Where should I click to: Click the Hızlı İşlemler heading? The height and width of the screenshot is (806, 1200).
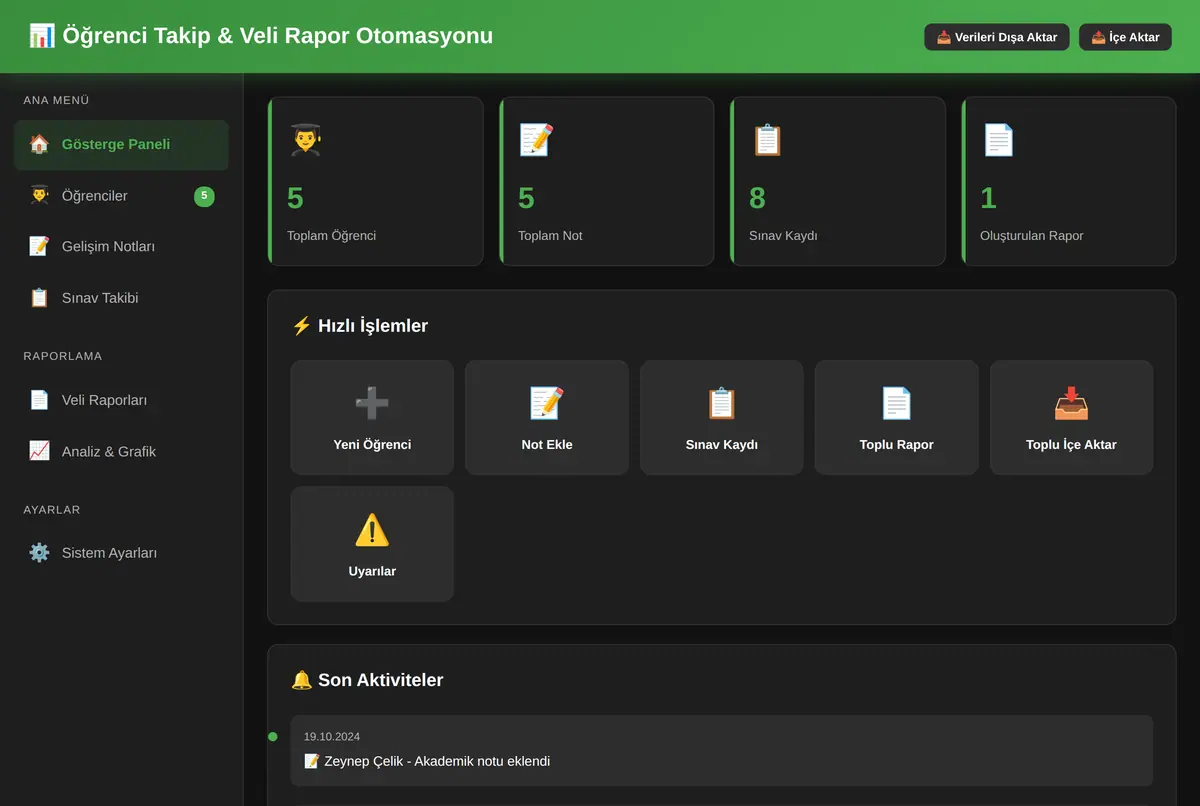tap(373, 325)
